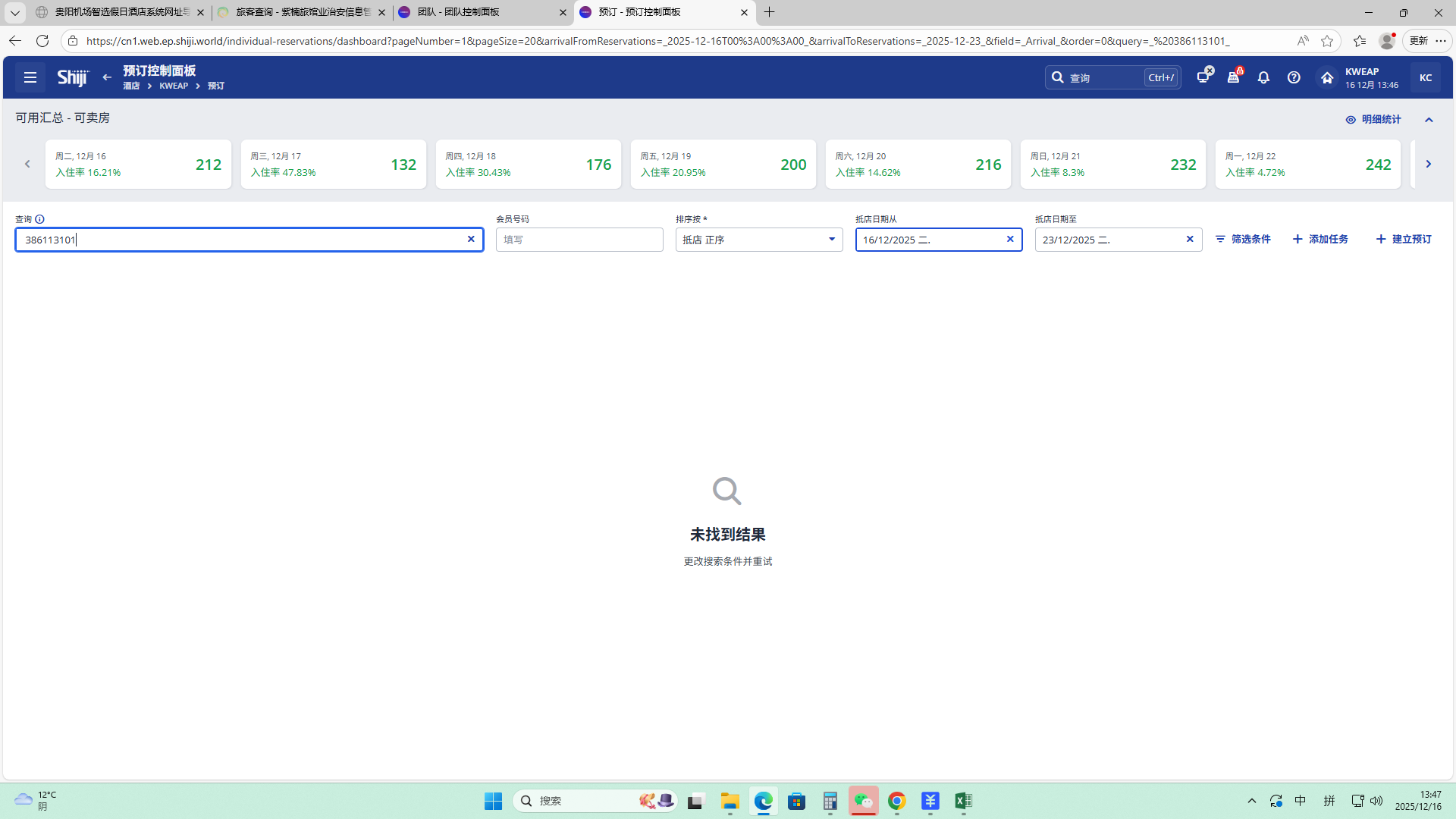The image size is (1456, 819).
Task: Click the KWEAP breadcrumb item
Action: (174, 86)
